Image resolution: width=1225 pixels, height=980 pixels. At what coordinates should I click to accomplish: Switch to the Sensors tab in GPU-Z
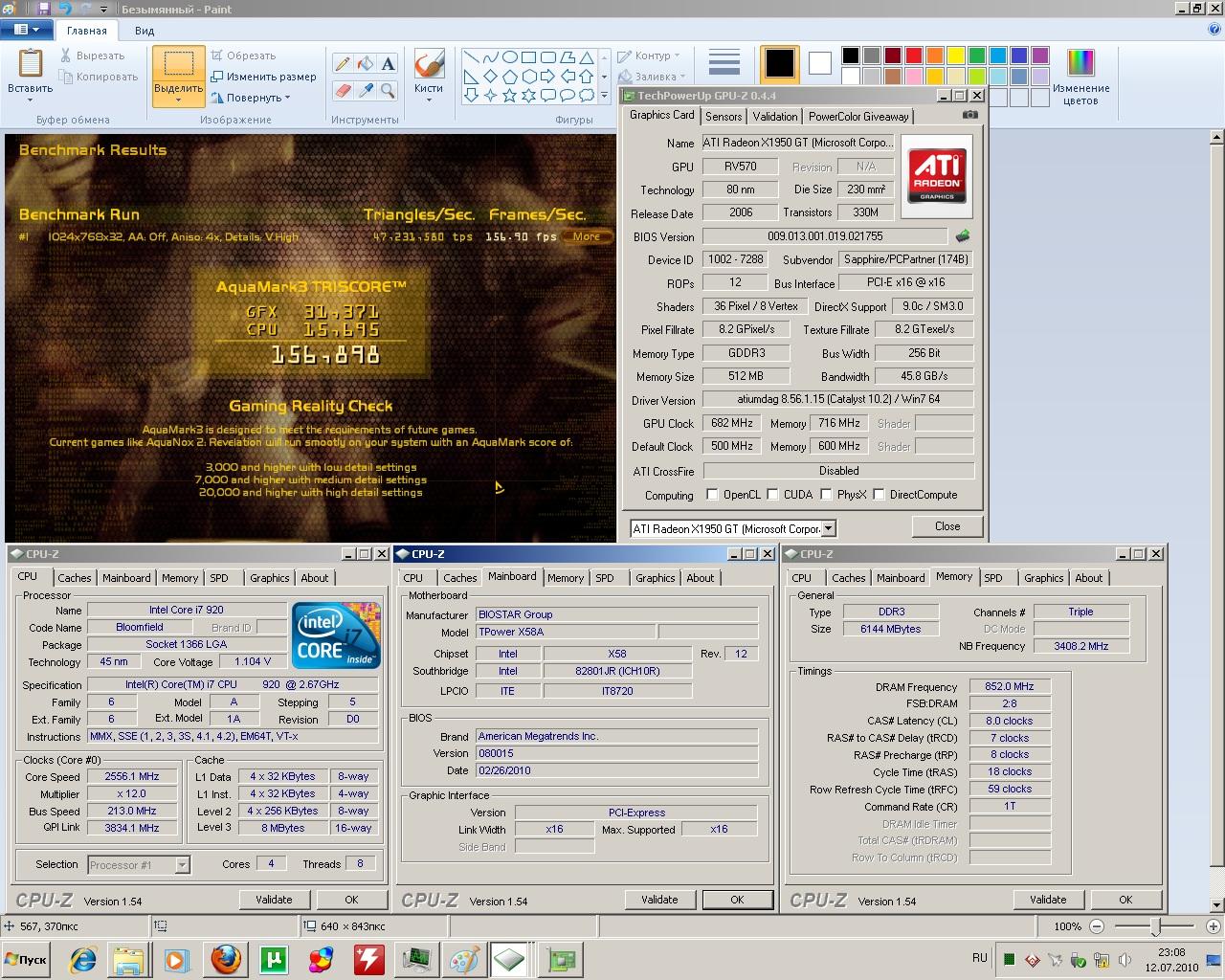pos(724,116)
